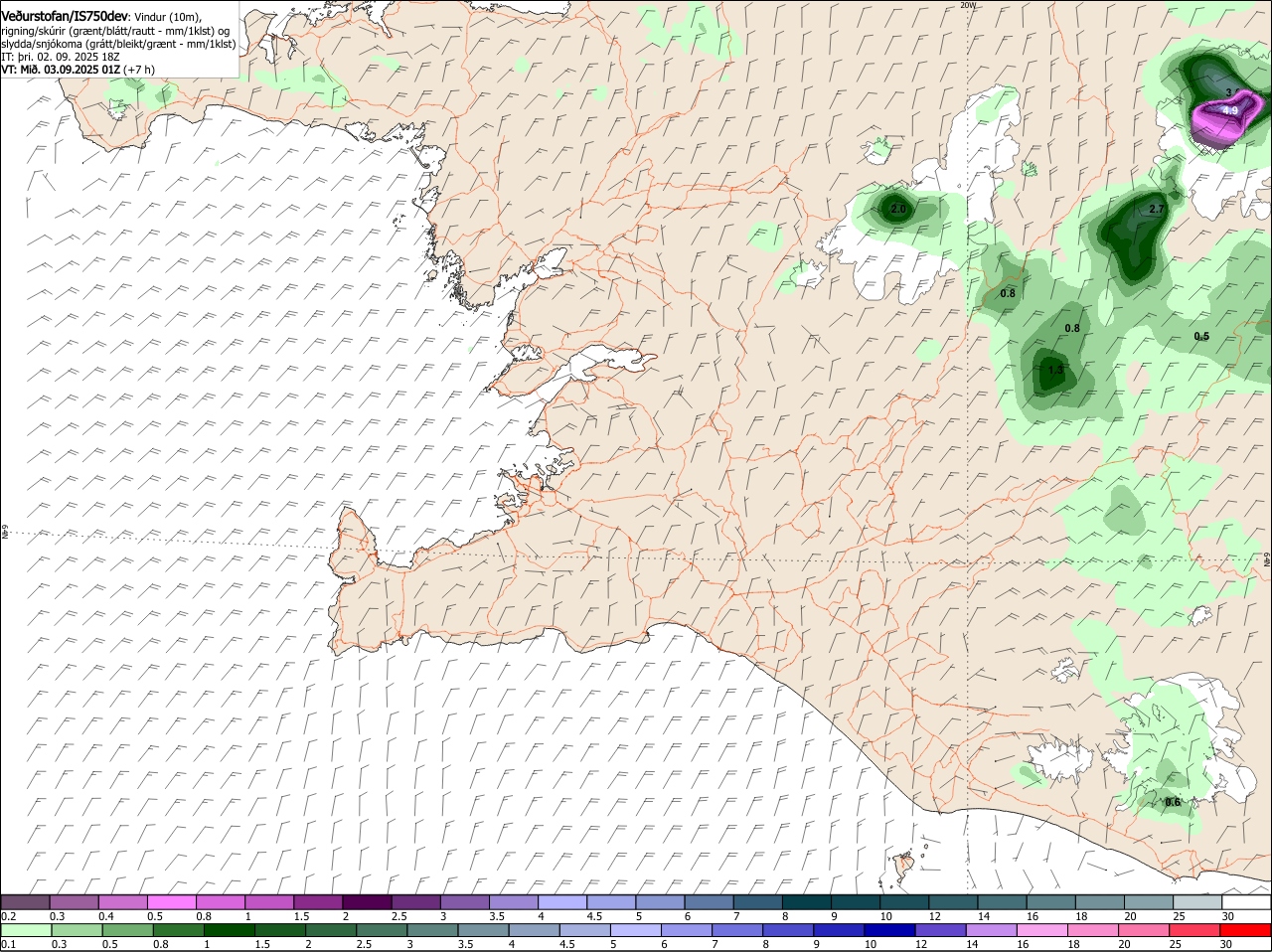Click the 'VT: Mið. 03.09.2025 01Z' valid time line
Viewport: 1272px width, 952px height.
pyautogui.click(x=78, y=70)
